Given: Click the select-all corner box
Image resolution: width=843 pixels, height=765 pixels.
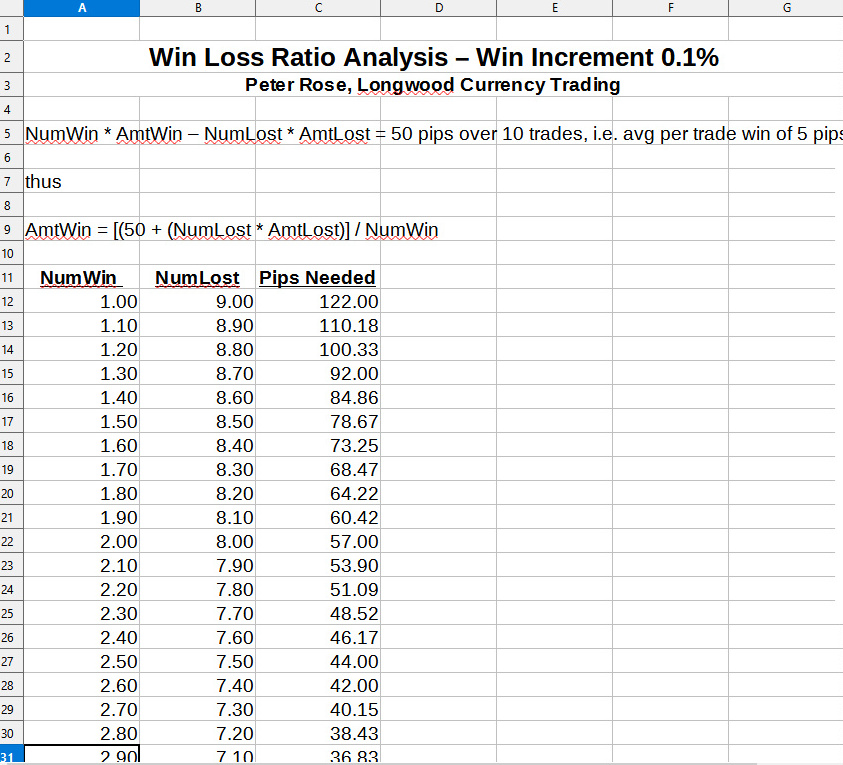Looking at the screenshot, I should (x=10, y=8).
